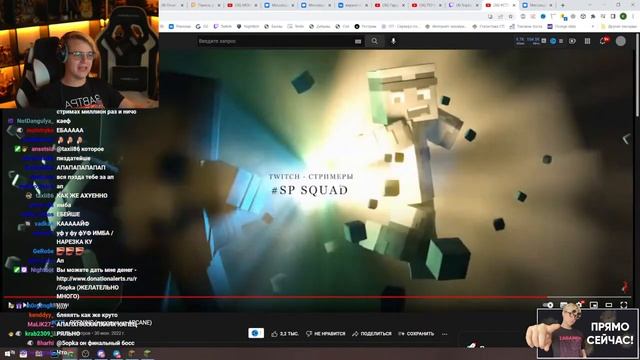Open the Другие закладки bookmarks folder
The image size is (640, 360).
point(619,26)
